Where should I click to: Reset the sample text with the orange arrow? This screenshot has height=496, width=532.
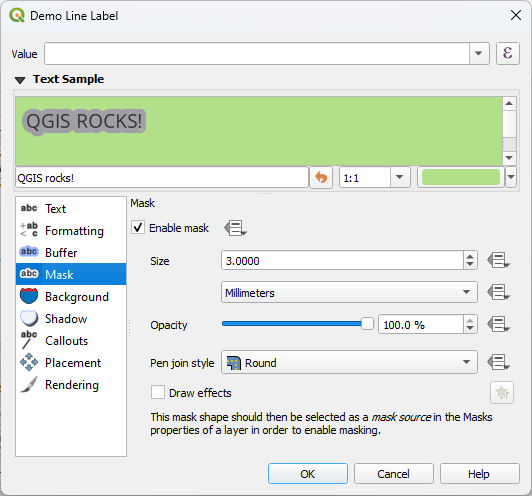321,177
